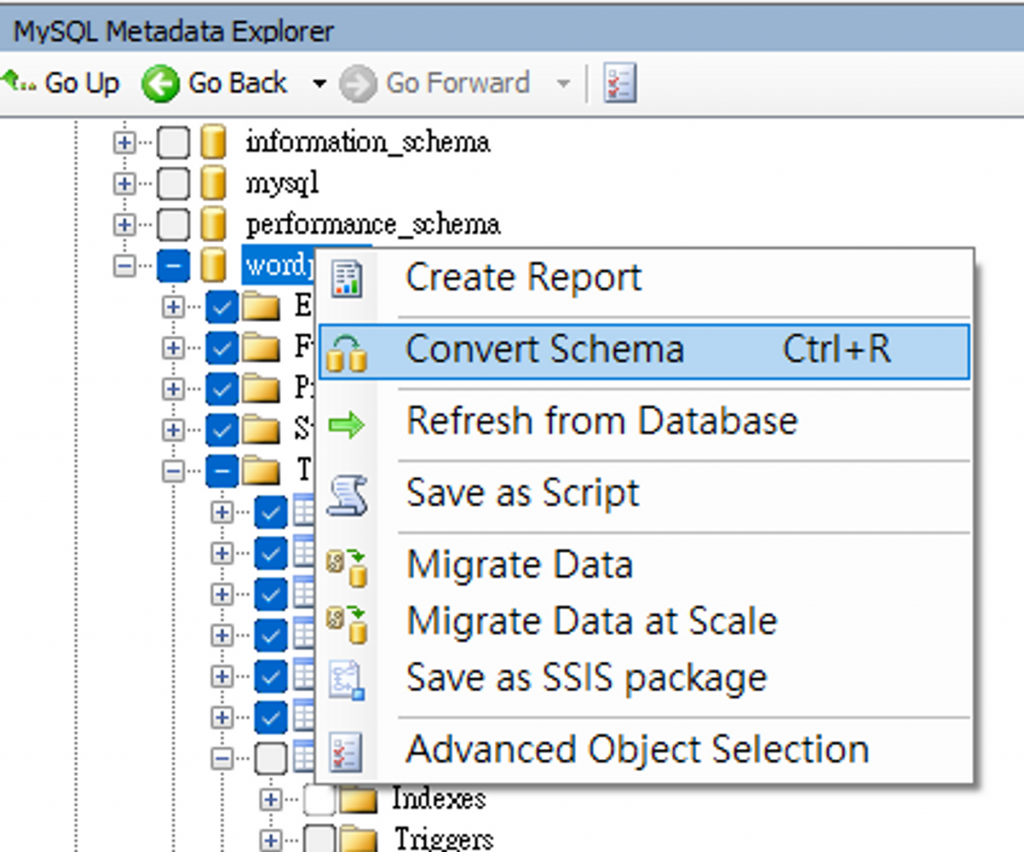Choose Advanced Object Selection menu entry
This screenshot has width=1024, height=852.
point(637,749)
